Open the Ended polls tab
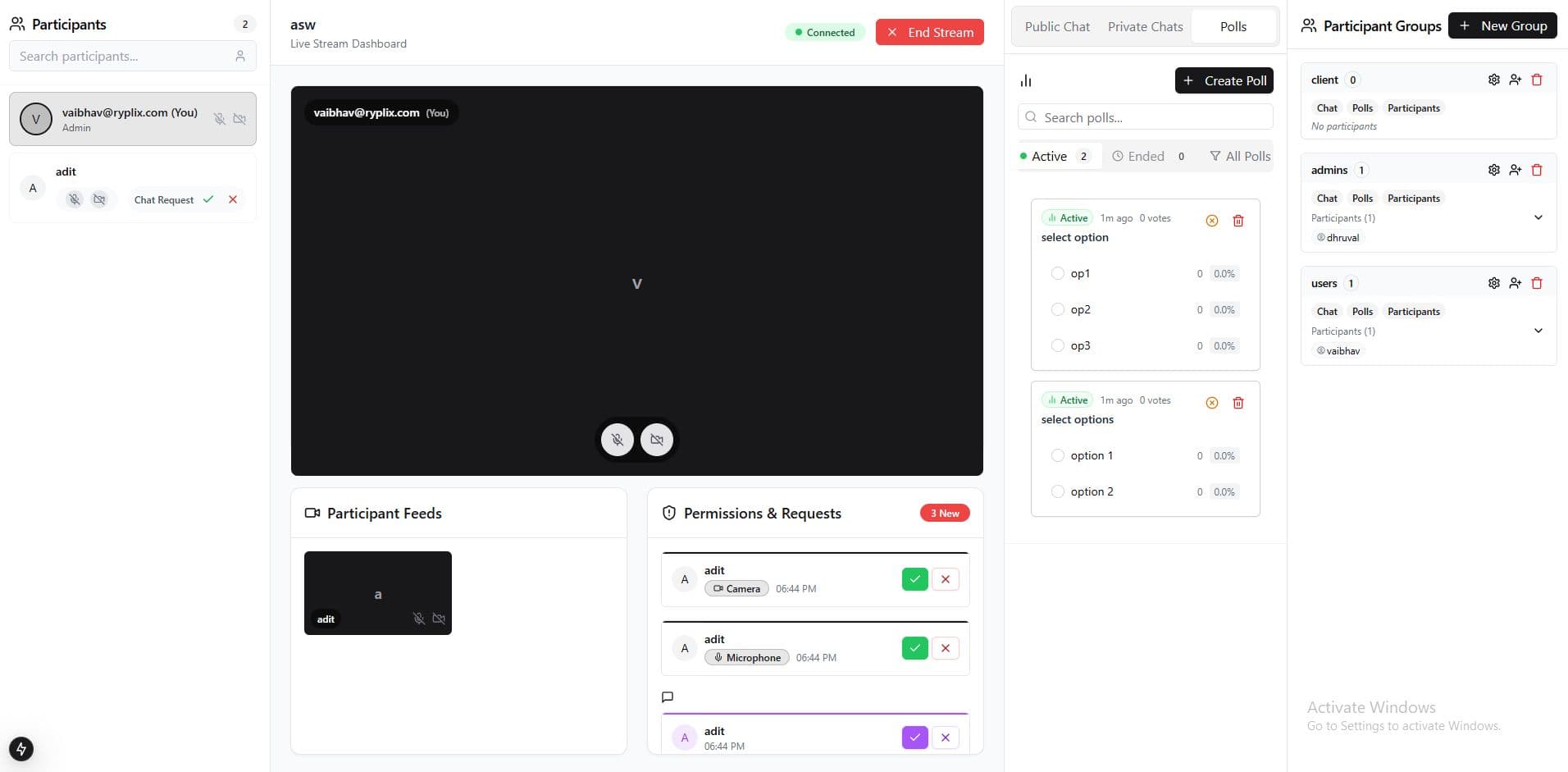 1146,156
